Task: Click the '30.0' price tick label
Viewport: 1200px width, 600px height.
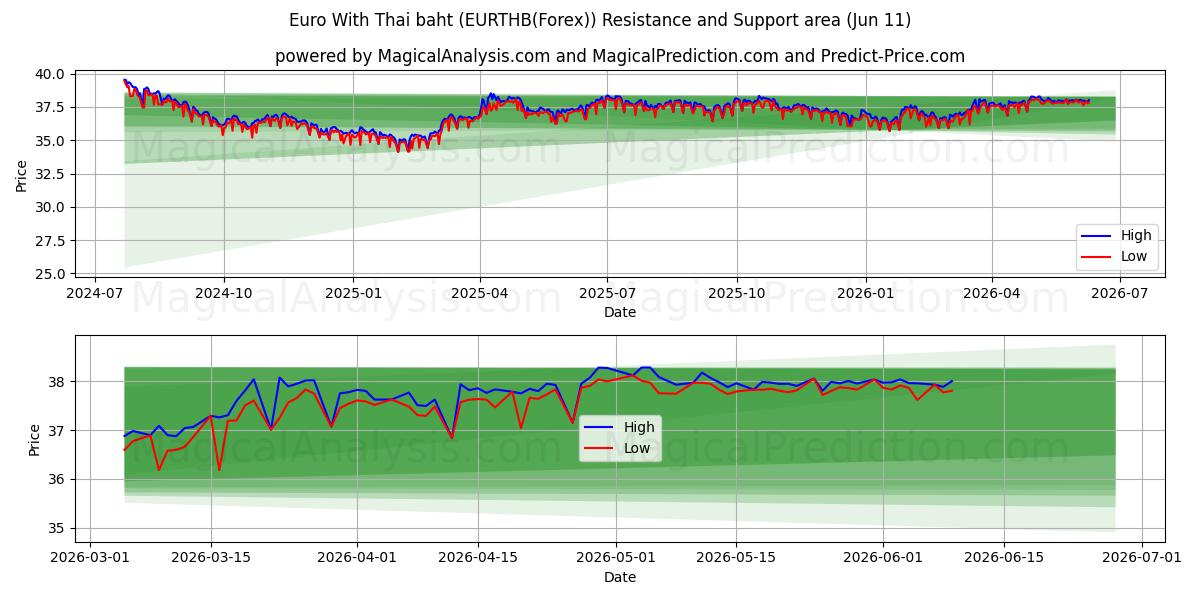Action: pyautogui.click(x=52, y=207)
